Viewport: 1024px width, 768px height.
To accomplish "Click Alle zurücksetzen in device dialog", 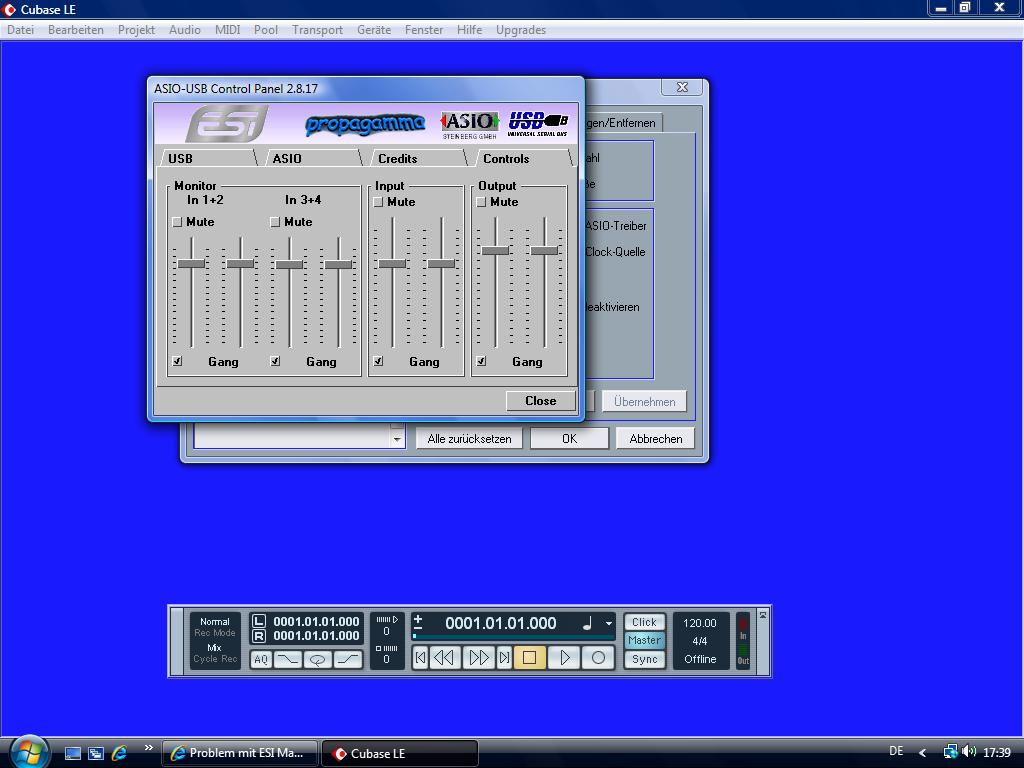I will click(469, 439).
